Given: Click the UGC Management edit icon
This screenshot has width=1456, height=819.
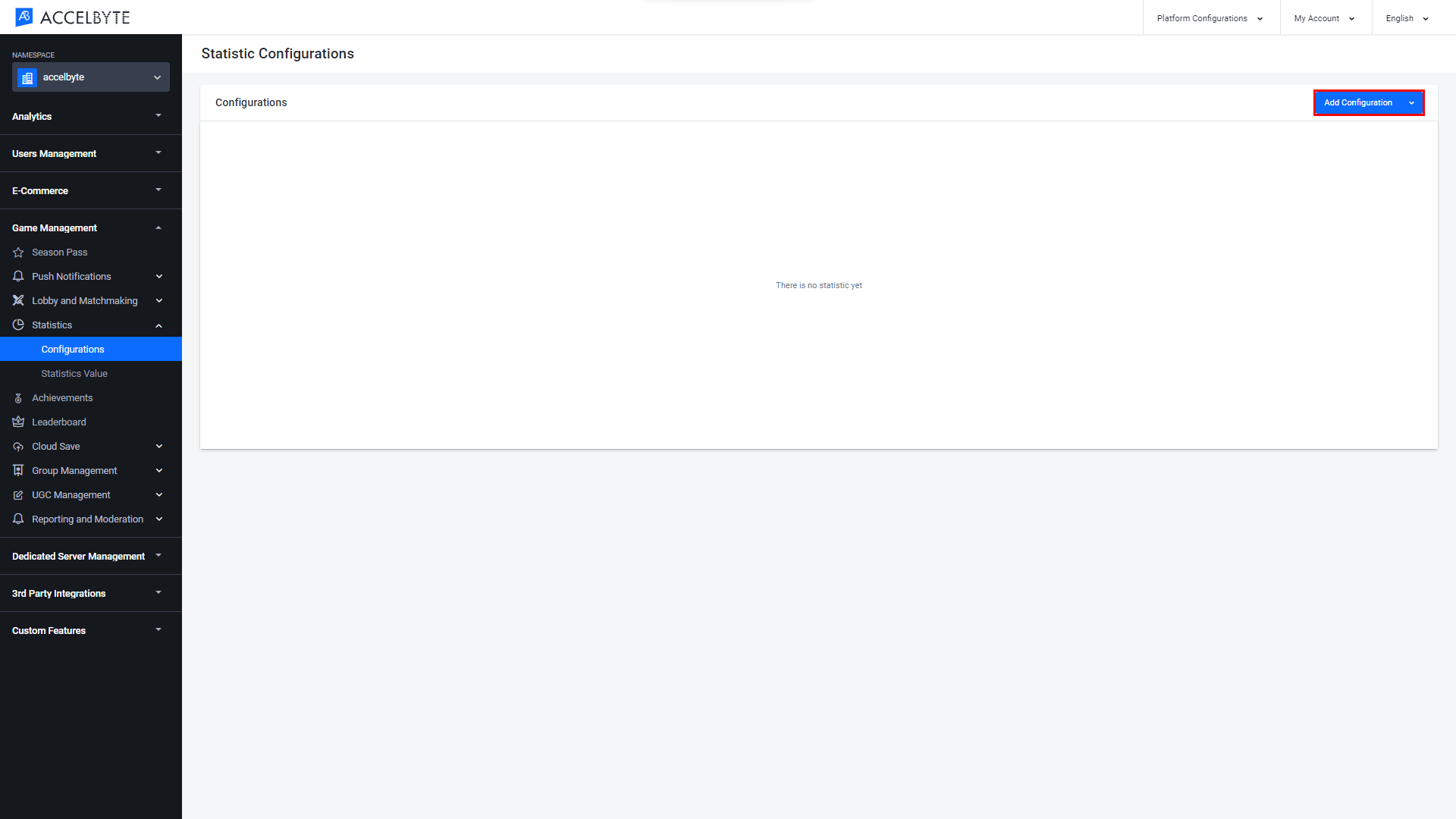Looking at the screenshot, I should 18,495.
